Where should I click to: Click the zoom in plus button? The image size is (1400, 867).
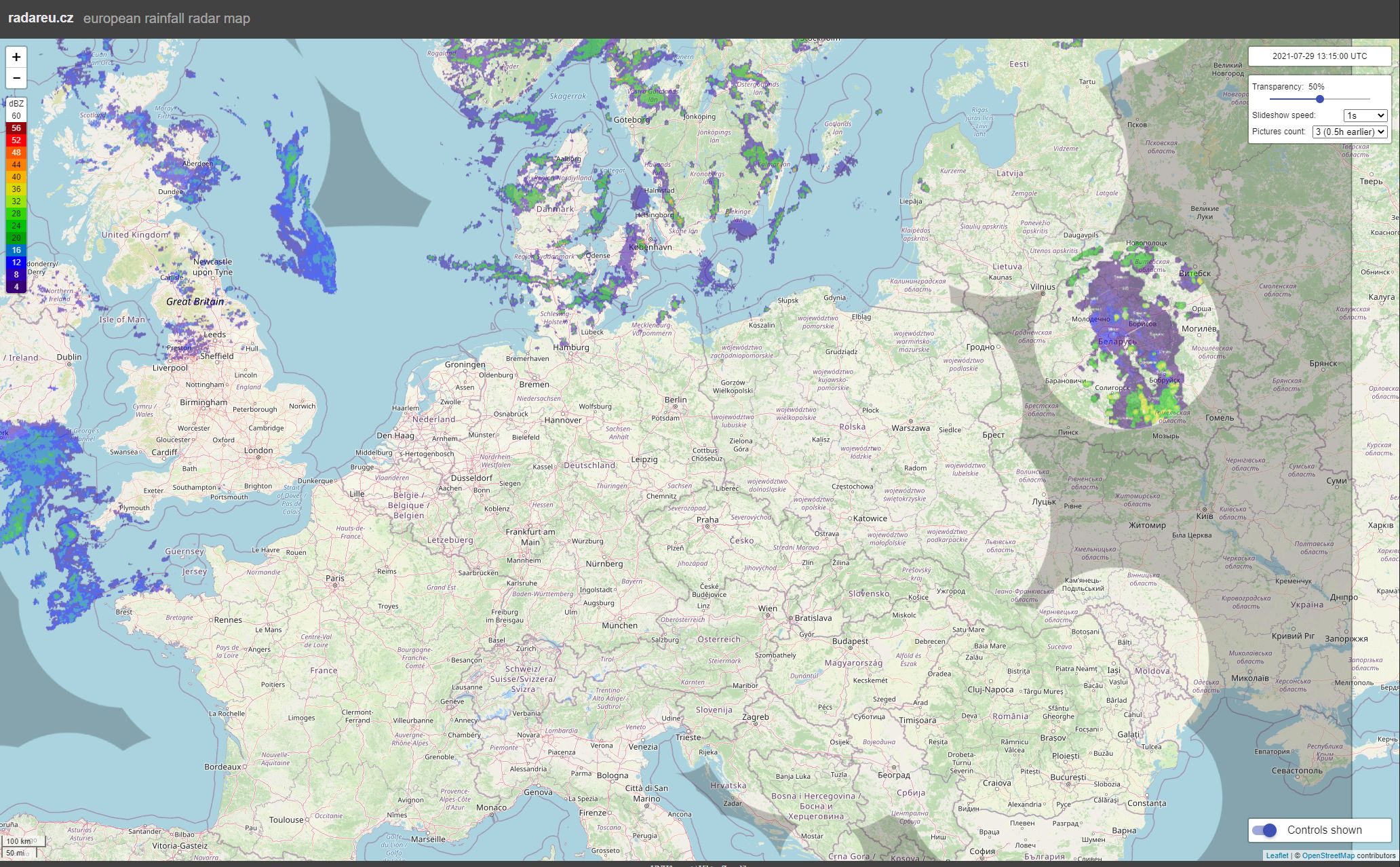pyautogui.click(x=16, y=57)
